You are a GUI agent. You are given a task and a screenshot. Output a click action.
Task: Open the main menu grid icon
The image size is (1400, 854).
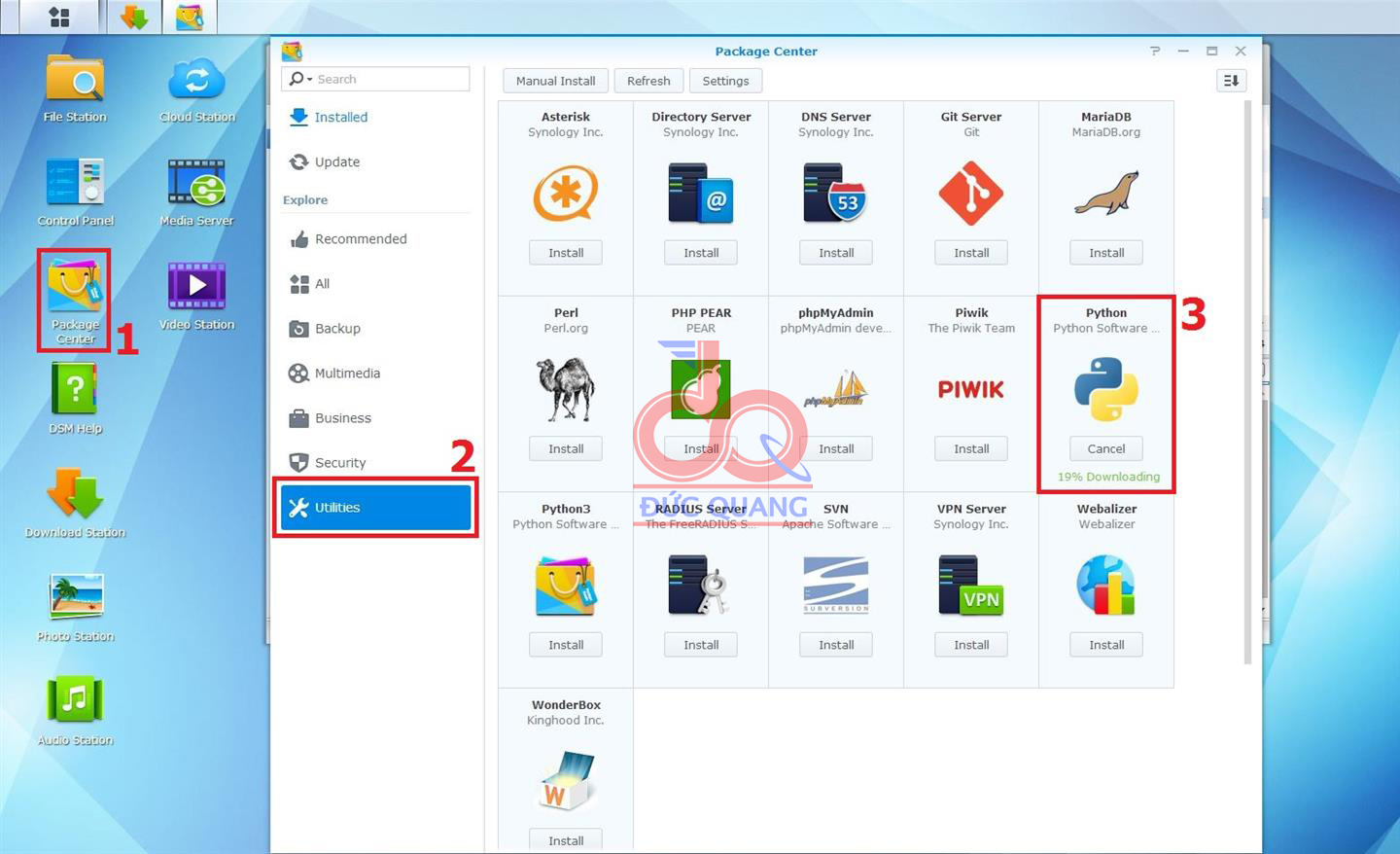pos(59,17)
